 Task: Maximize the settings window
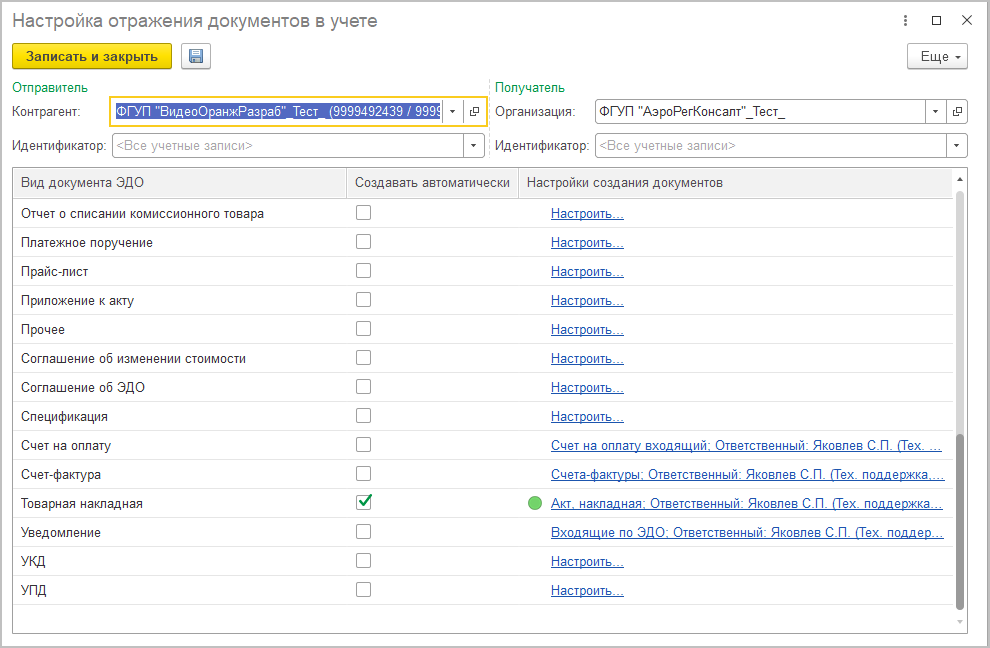[936, 21]
